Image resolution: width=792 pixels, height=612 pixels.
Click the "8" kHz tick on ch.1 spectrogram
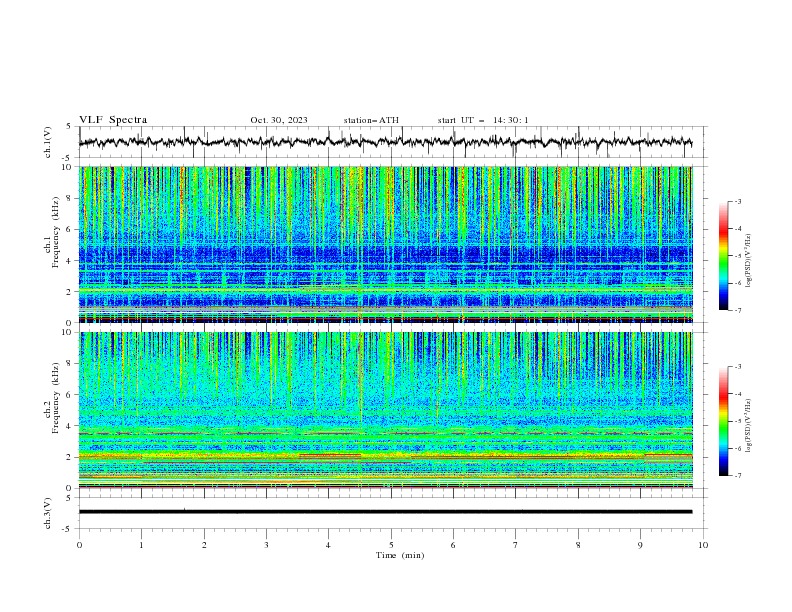(70, 198)
